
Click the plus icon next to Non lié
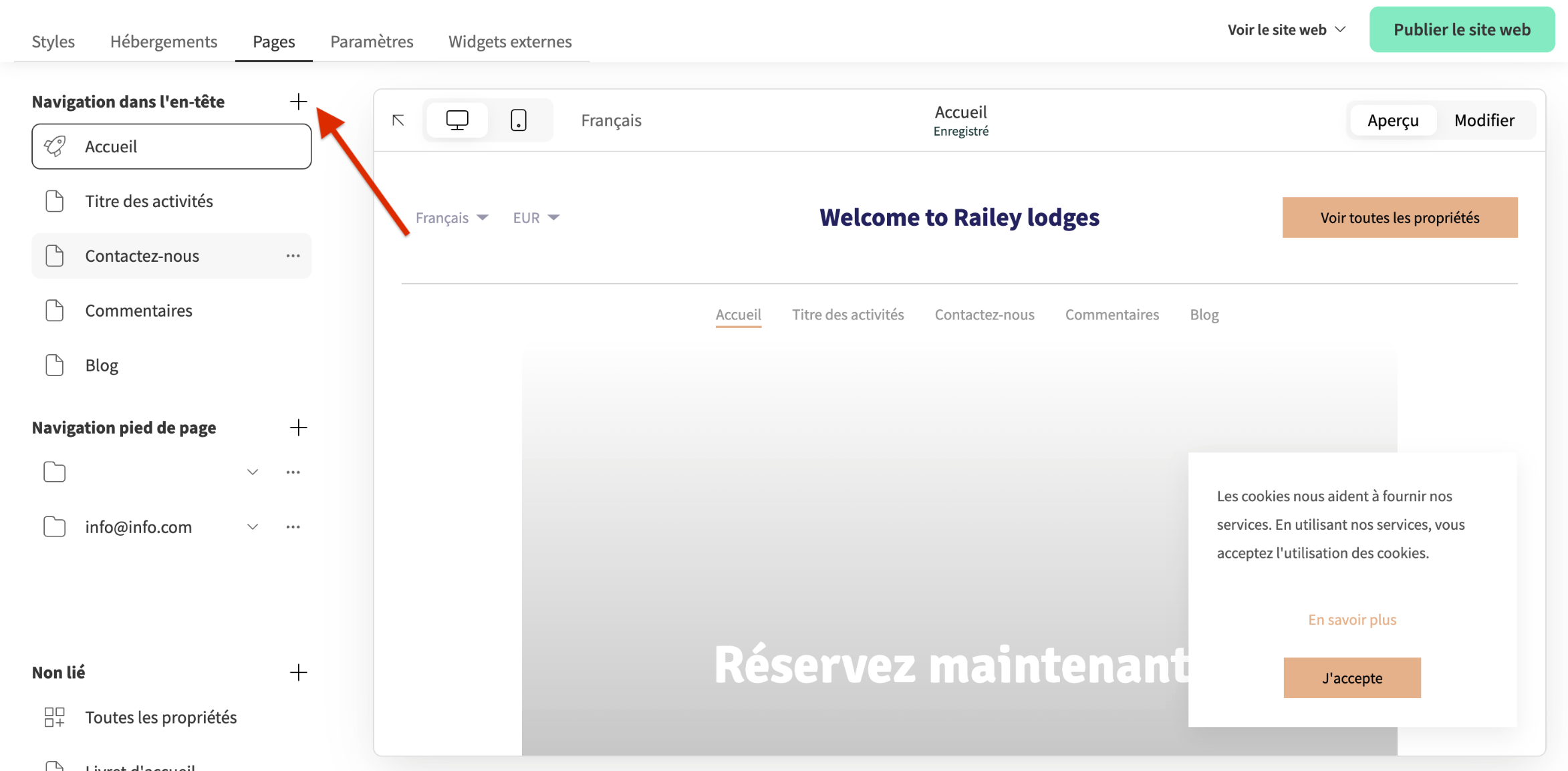pyautogui.click(x=299, y=672)
